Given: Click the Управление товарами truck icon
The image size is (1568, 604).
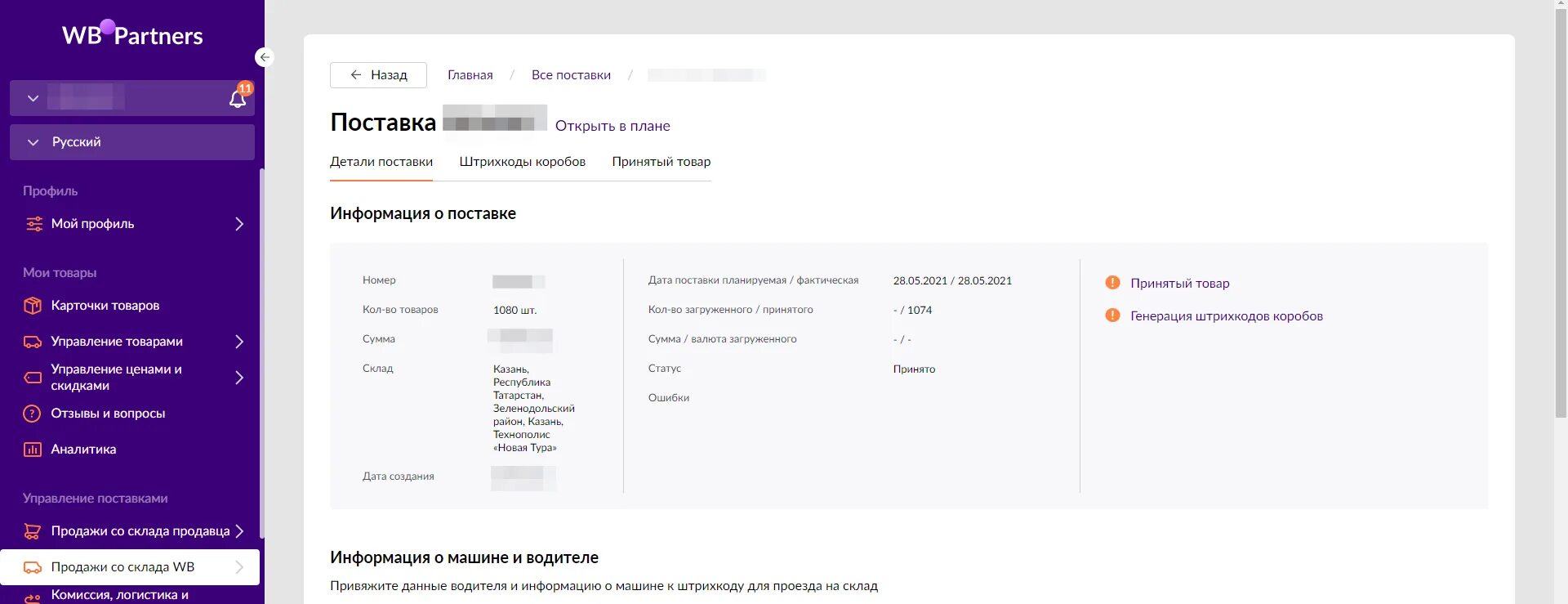Looking at the screenshot, I should coord(33,342).
